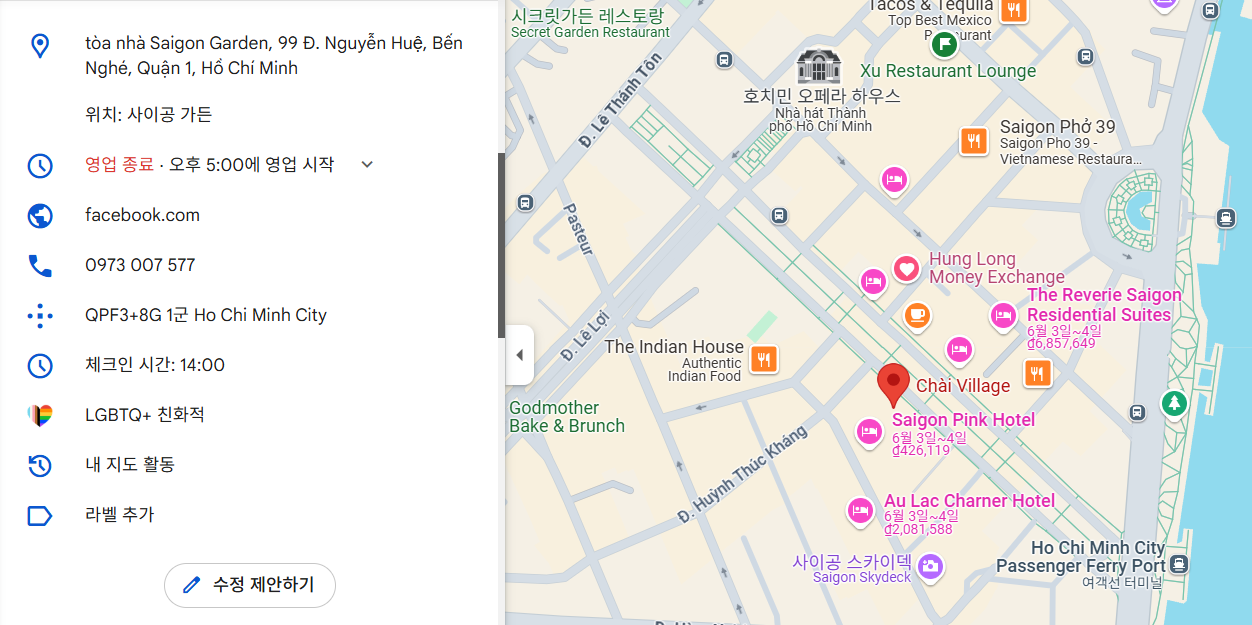Click the Au Lac Charner Hotel bed marker
1252x625 pixels.
860,510
